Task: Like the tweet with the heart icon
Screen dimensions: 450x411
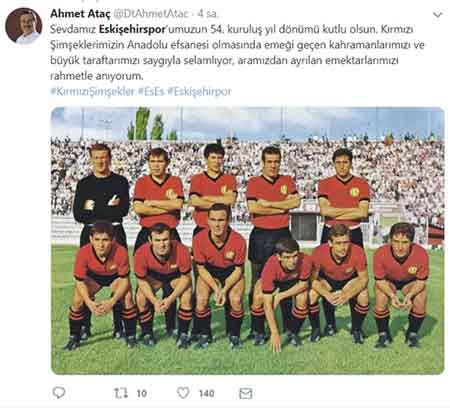Action: (x=183, y=393)
